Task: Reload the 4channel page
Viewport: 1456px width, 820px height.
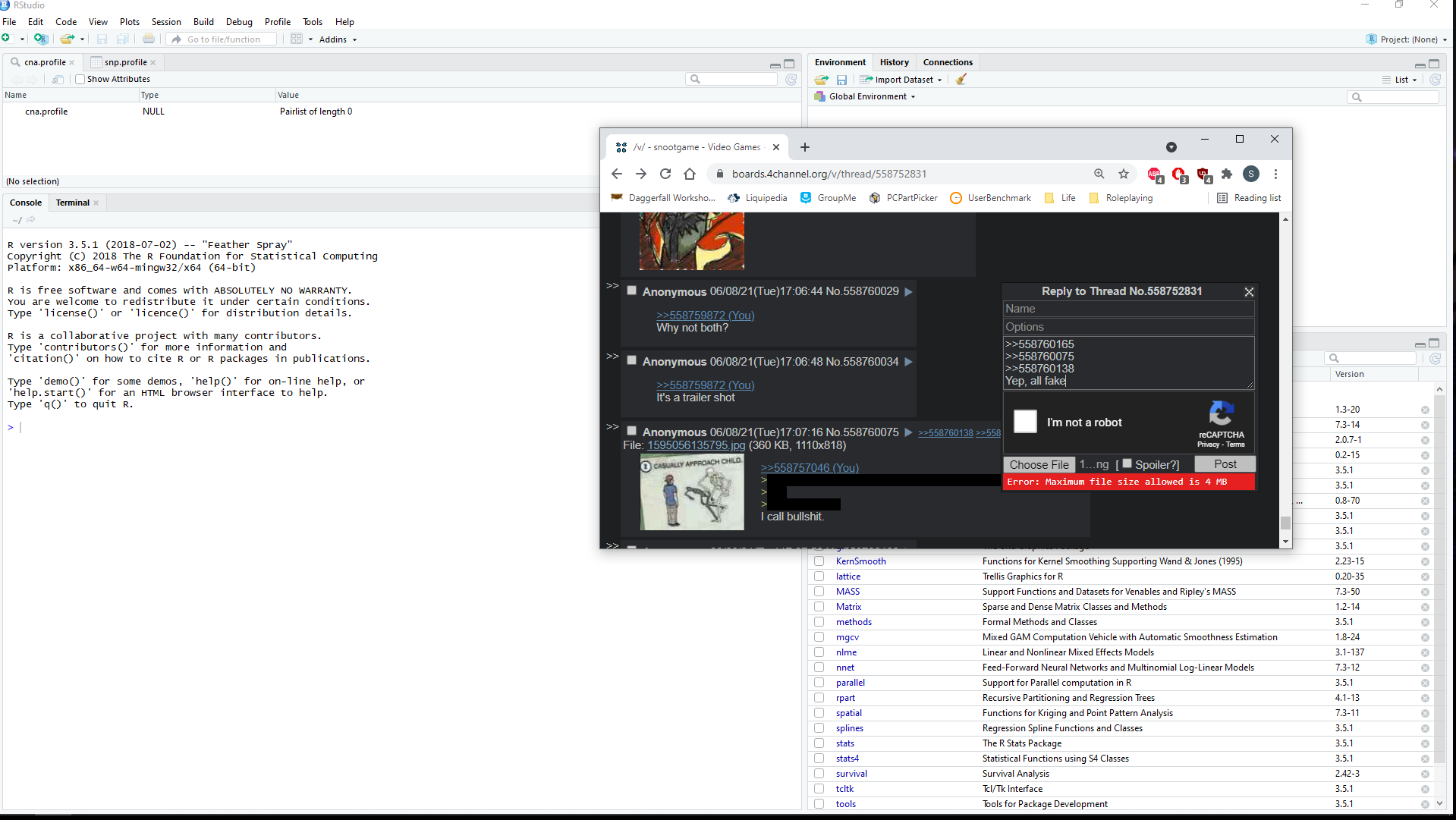Action: [x=665, y=174]
